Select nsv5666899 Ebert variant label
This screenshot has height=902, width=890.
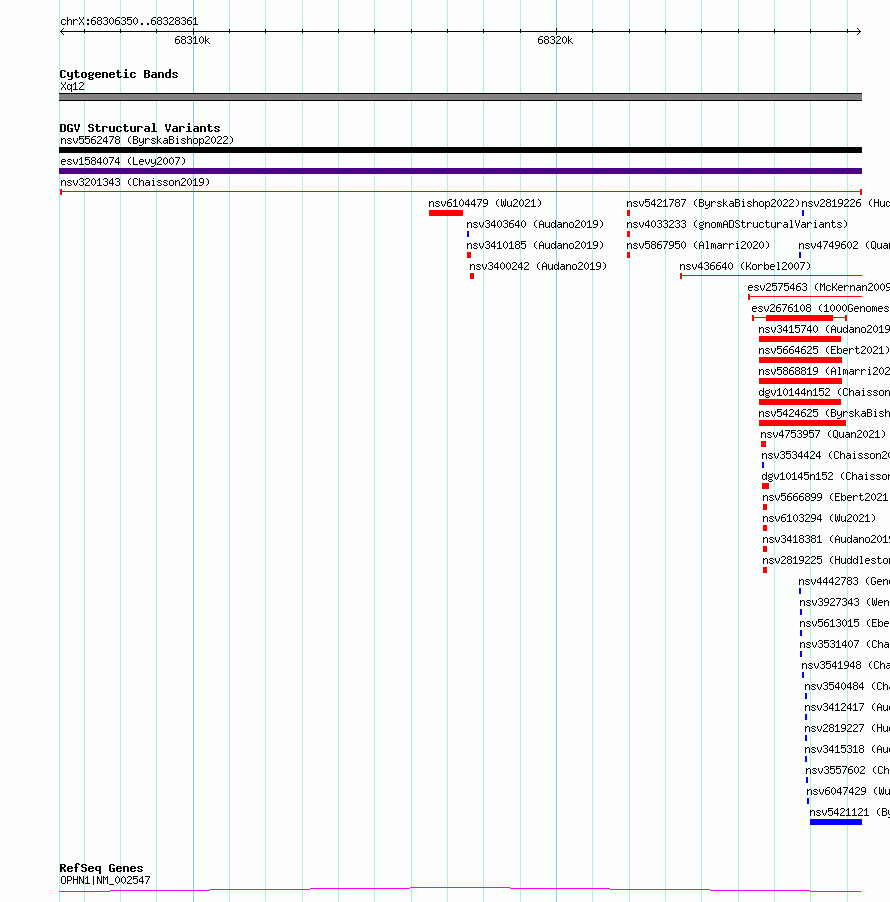tap(826, 497)
